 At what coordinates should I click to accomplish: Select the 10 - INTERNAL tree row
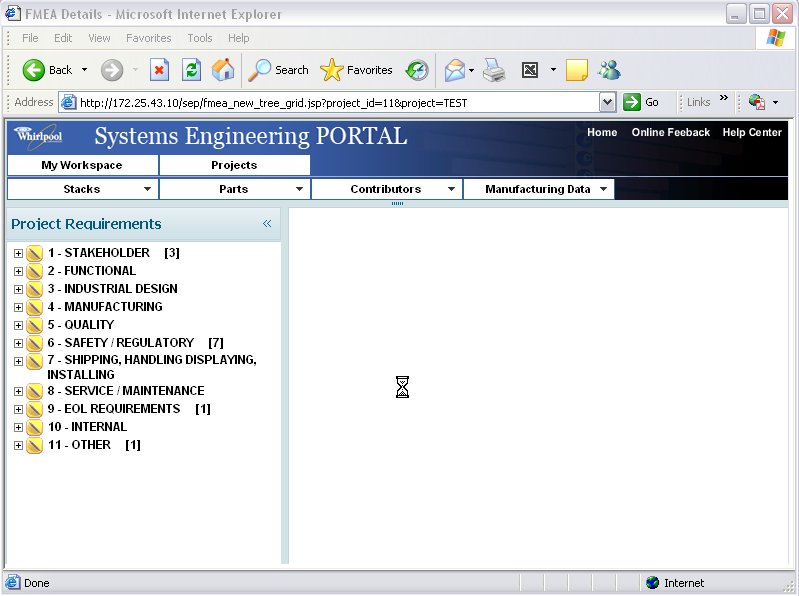[87, 427]
